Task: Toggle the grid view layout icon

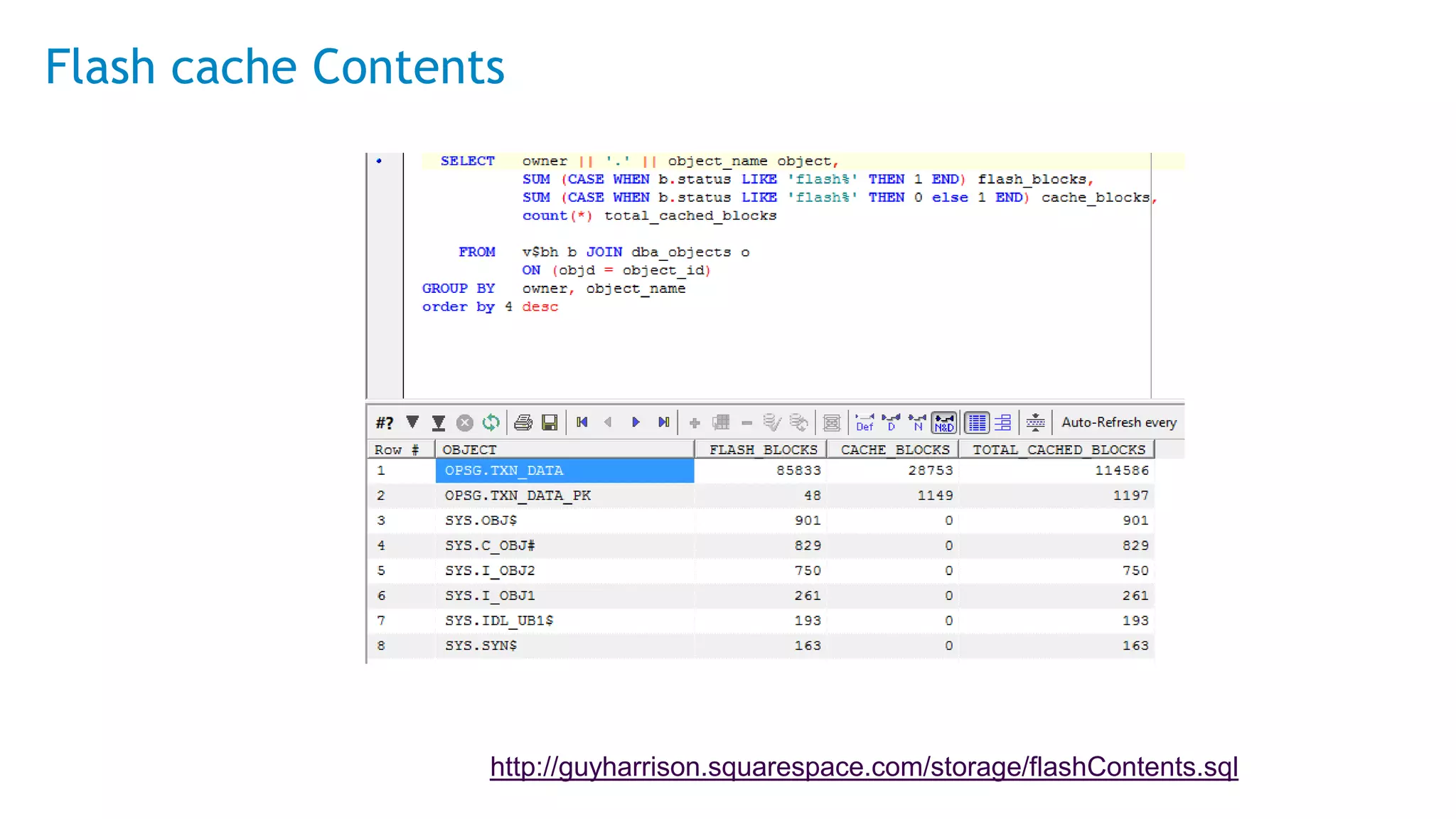Action: (977, 422)
